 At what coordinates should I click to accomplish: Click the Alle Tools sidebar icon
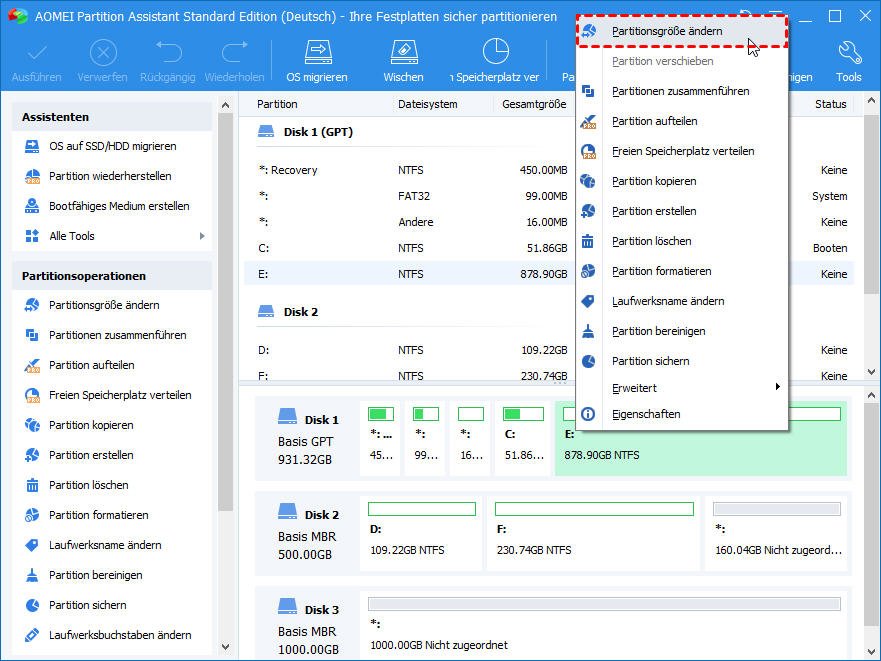(32, 236)
